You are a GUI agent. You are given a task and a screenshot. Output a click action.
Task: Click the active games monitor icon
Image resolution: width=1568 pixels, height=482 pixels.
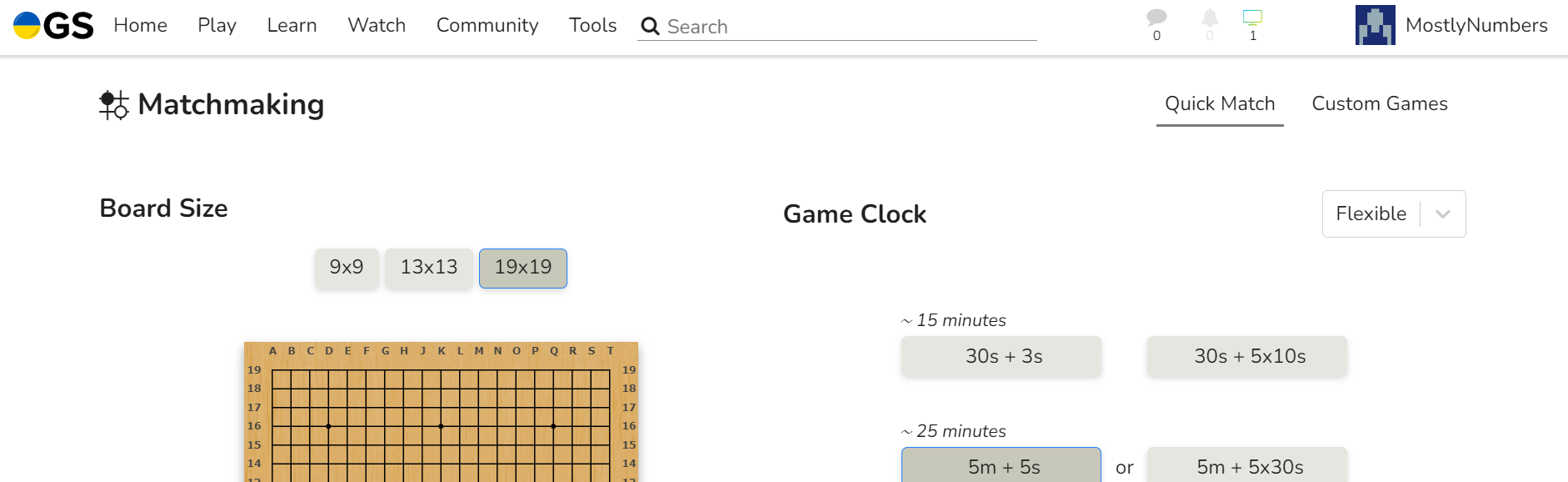pos(1252,18)
